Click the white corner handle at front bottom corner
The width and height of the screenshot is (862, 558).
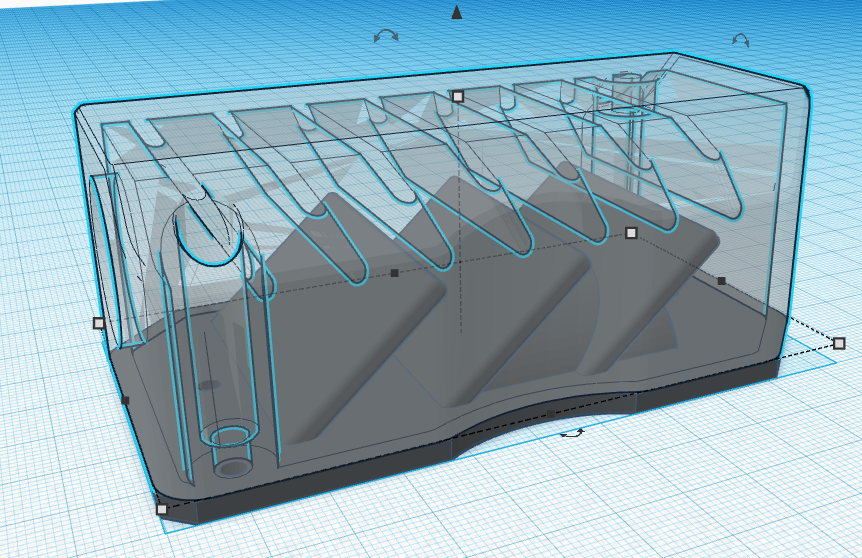click(x=162, y=509)
